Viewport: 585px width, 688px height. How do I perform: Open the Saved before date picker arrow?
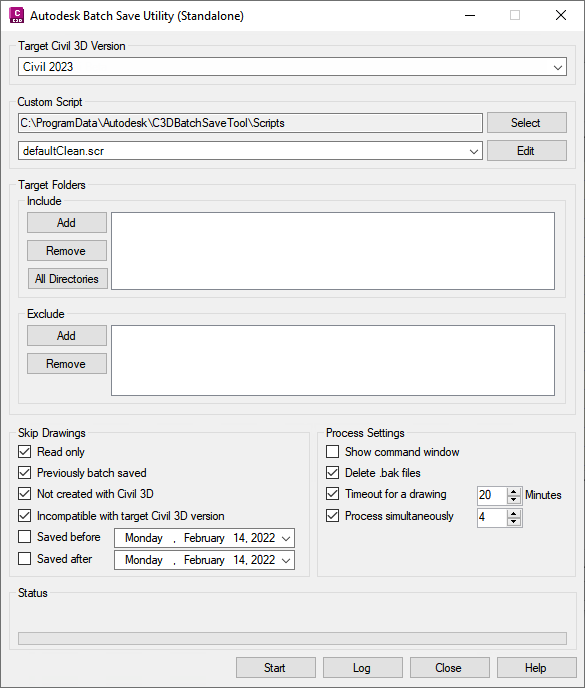pyautogui.click(x=286, y=538)
